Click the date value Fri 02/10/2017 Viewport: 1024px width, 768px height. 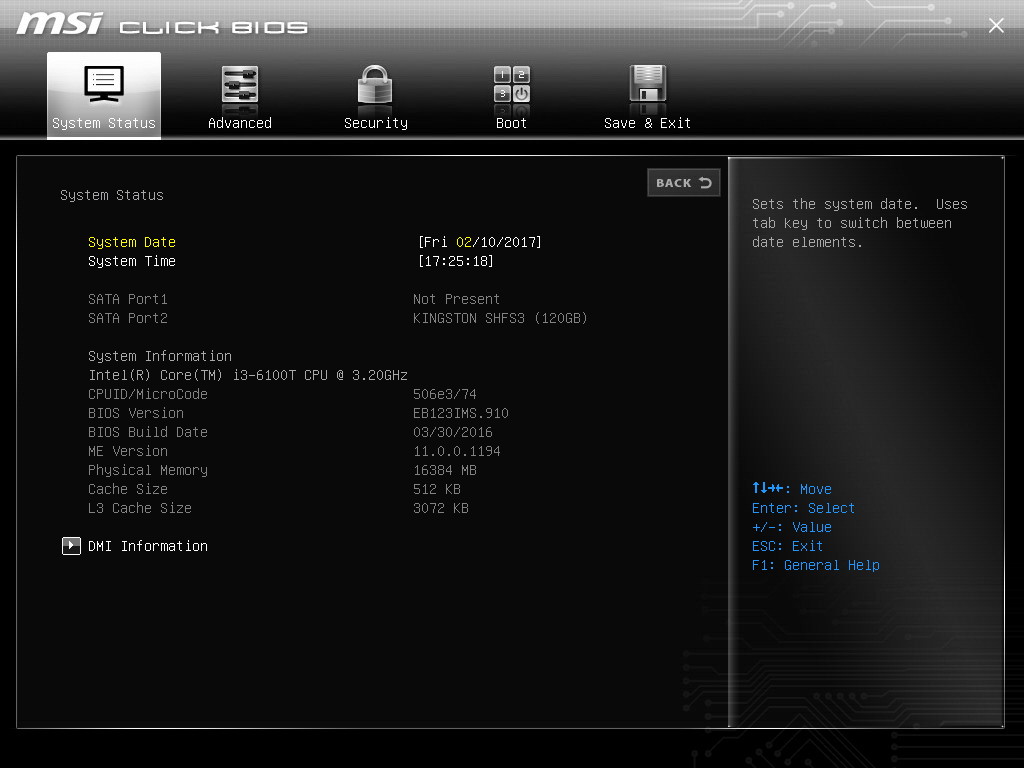tap(480, 242)
